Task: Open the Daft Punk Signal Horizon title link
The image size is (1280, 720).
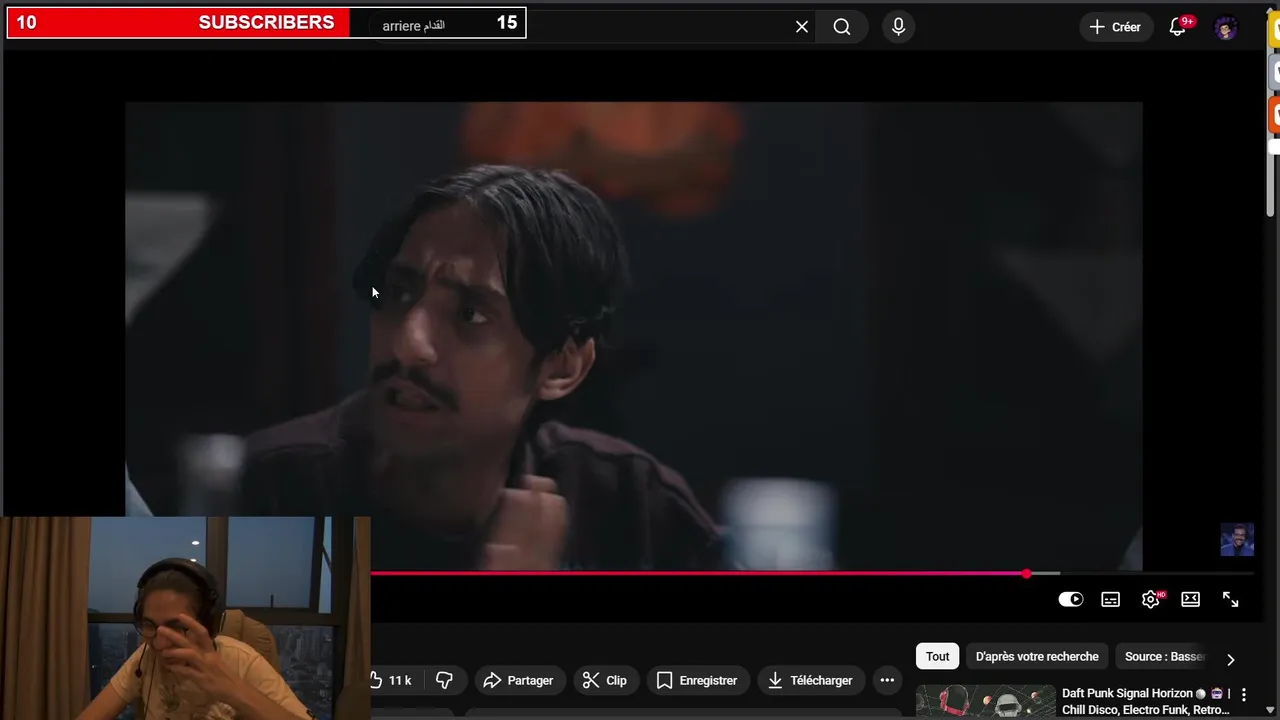Action: tap(1146, 701)
